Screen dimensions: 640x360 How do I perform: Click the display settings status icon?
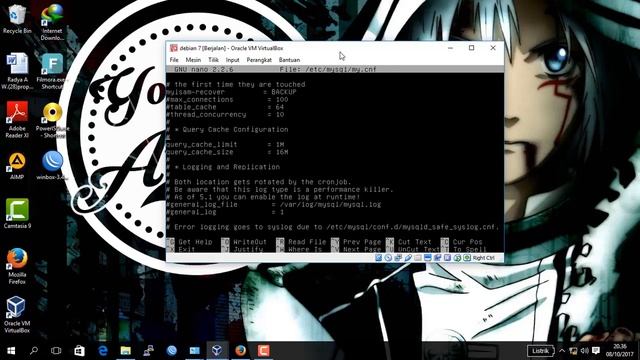click(427, 258)
